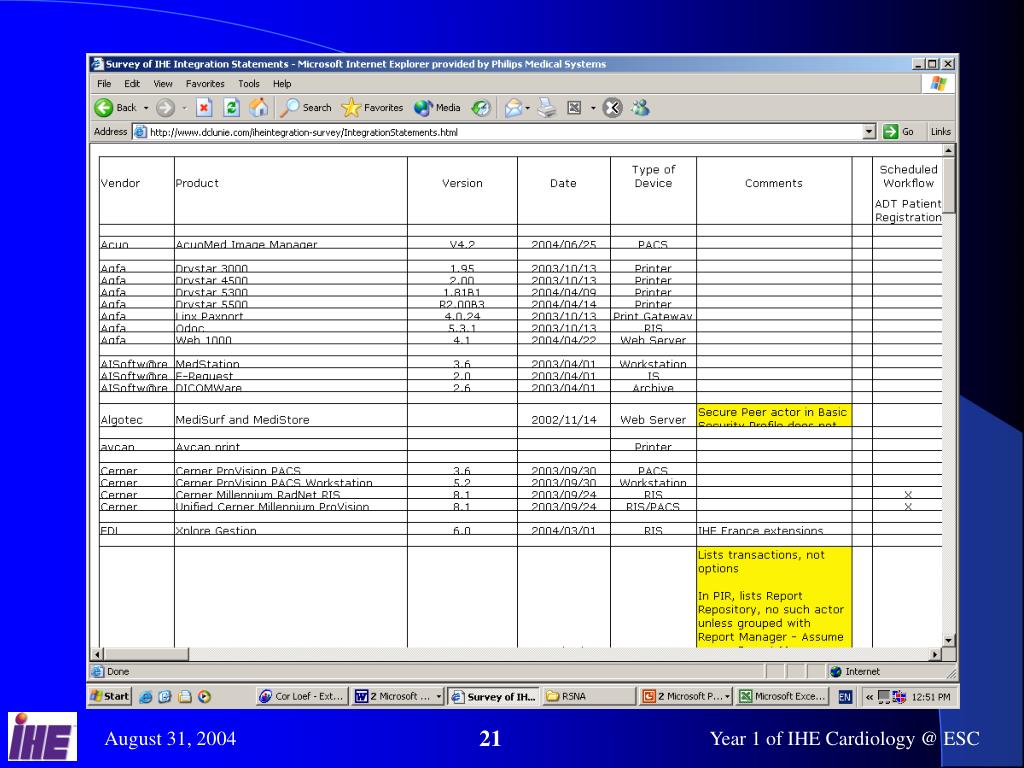
Task: Open the File menu
Action: tap(104, 84)
